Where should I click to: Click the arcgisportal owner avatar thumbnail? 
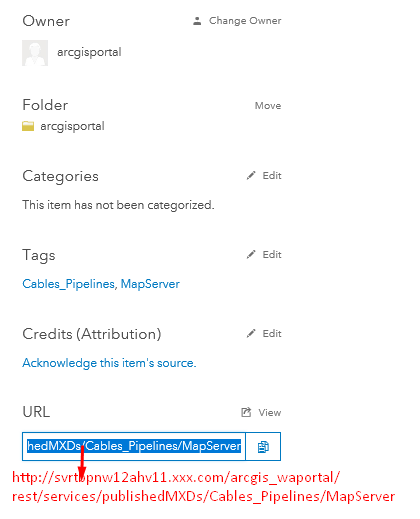point(35,53)
